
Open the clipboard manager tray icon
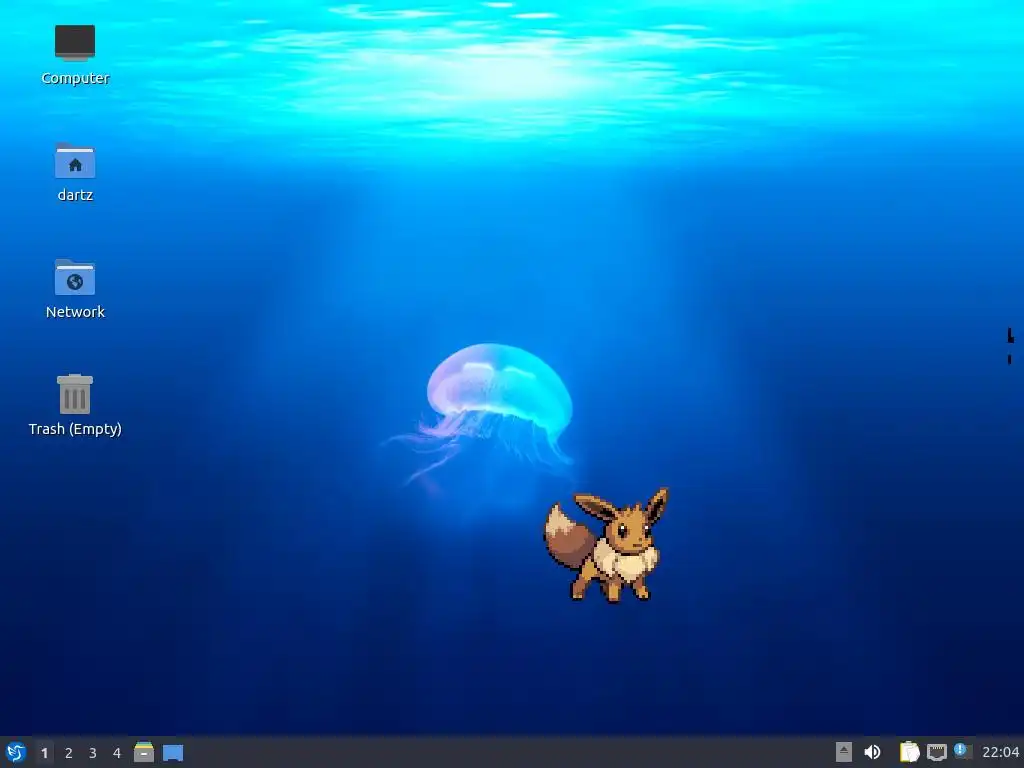(x=909, y=752)
